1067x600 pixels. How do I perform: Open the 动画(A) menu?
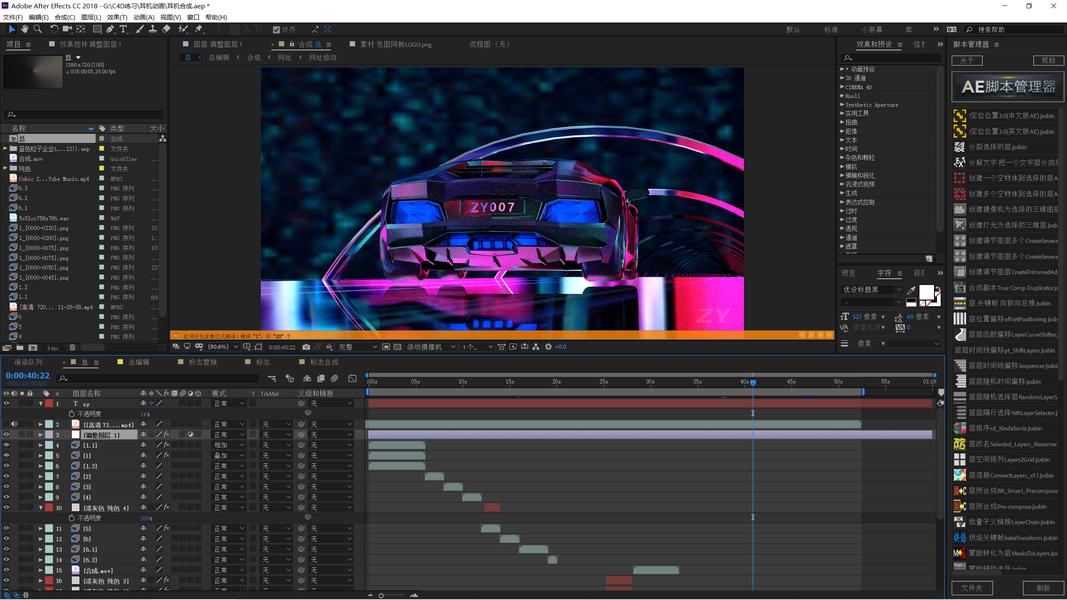144,17
